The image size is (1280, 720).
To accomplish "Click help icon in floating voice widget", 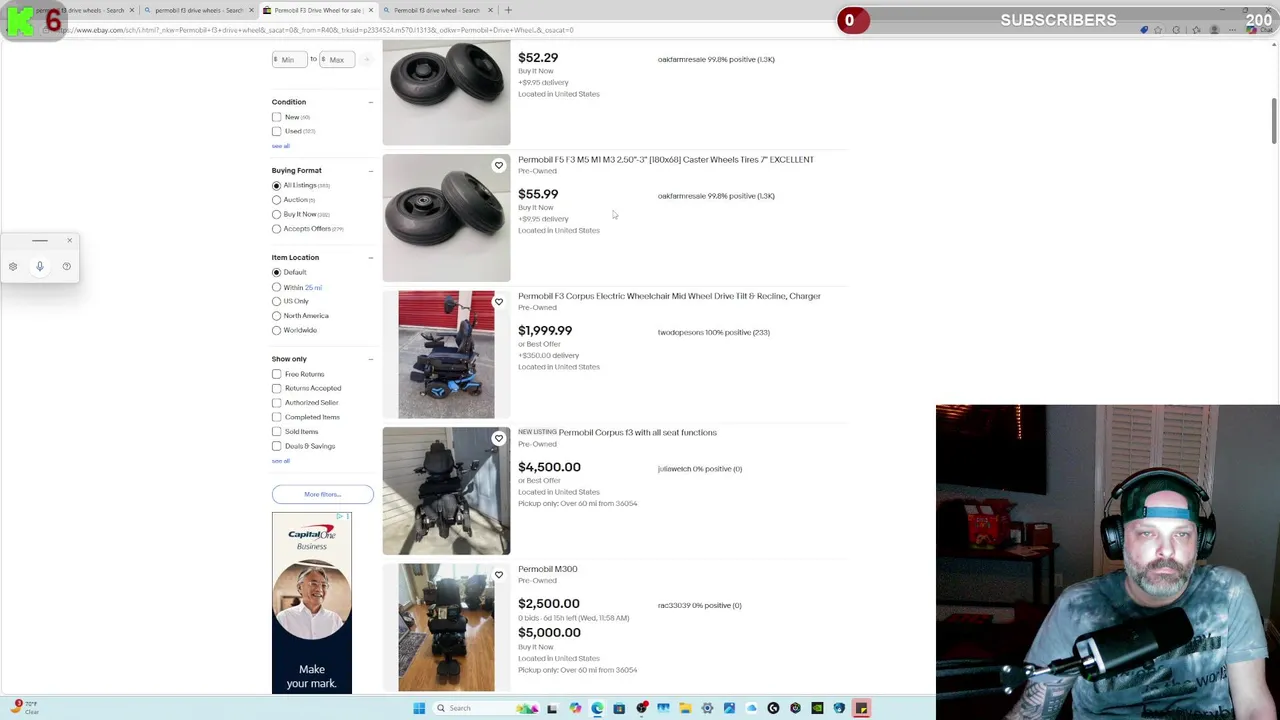I will [67, 266].
